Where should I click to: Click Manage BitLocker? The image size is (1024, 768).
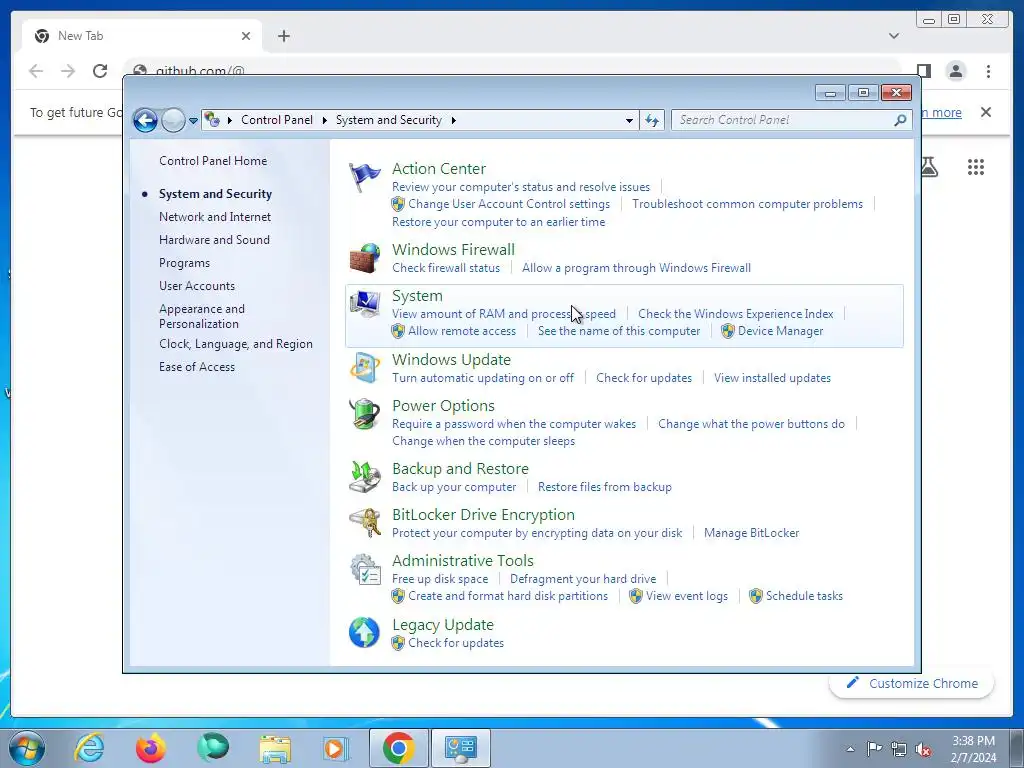coord(751,533)
